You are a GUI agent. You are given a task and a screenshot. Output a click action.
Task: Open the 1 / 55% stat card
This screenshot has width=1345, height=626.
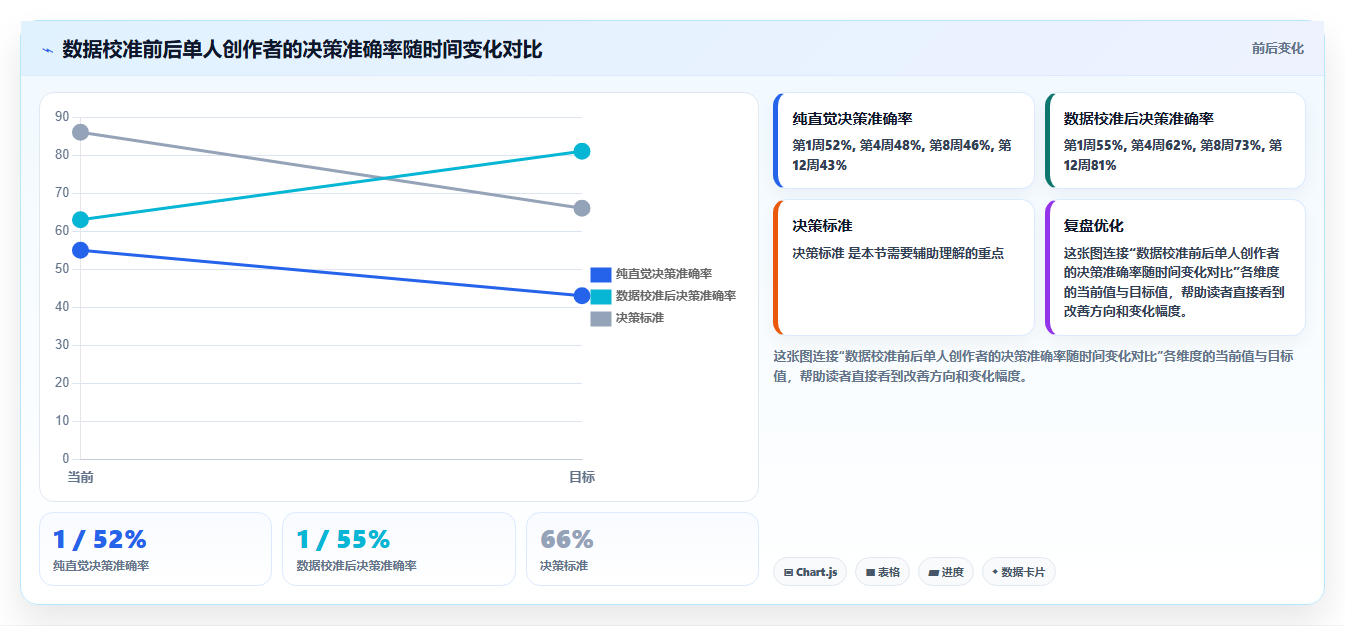click(399, 549)
